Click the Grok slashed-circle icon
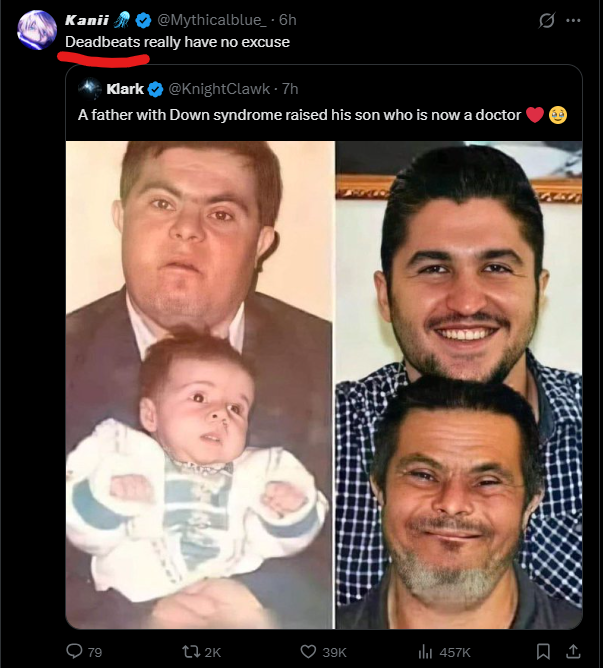603x668 pixels. point(547,20)
